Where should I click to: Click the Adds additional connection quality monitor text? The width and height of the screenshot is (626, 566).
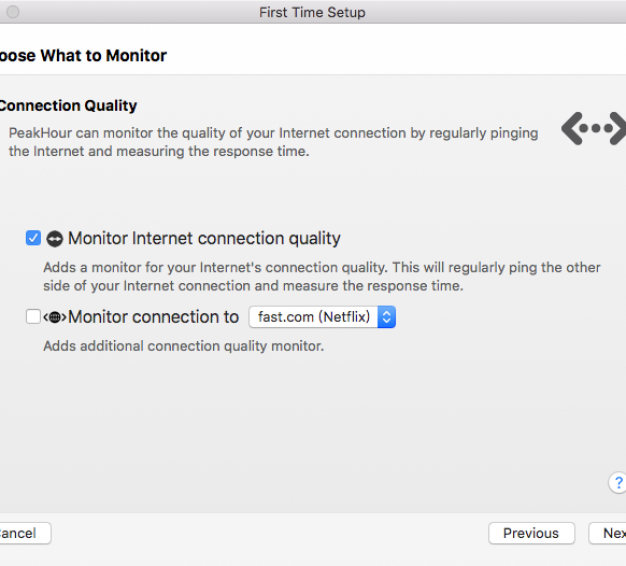point(184,346)
